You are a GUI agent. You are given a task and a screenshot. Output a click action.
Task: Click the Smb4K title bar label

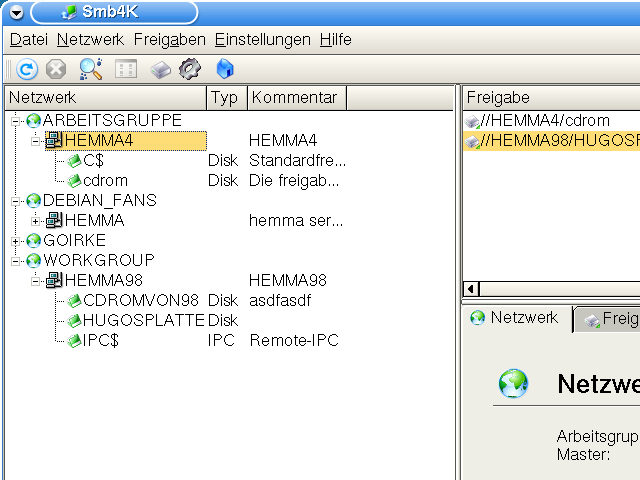coord(110,12)
